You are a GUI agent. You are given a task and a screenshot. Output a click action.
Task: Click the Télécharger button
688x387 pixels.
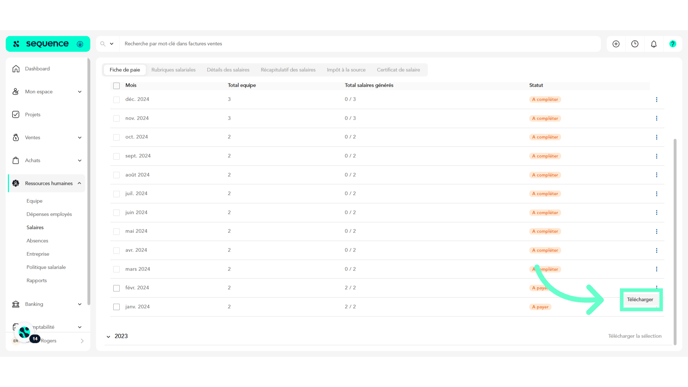pyautogui.click(x=640, y=300)
